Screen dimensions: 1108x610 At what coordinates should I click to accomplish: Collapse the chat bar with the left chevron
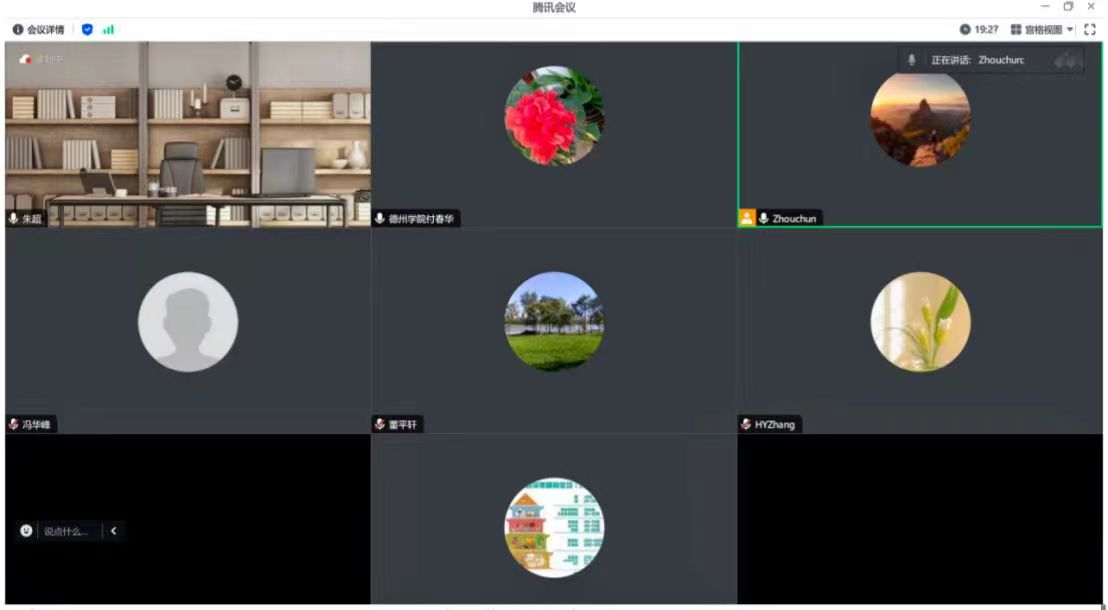click(x=113, y=531)
